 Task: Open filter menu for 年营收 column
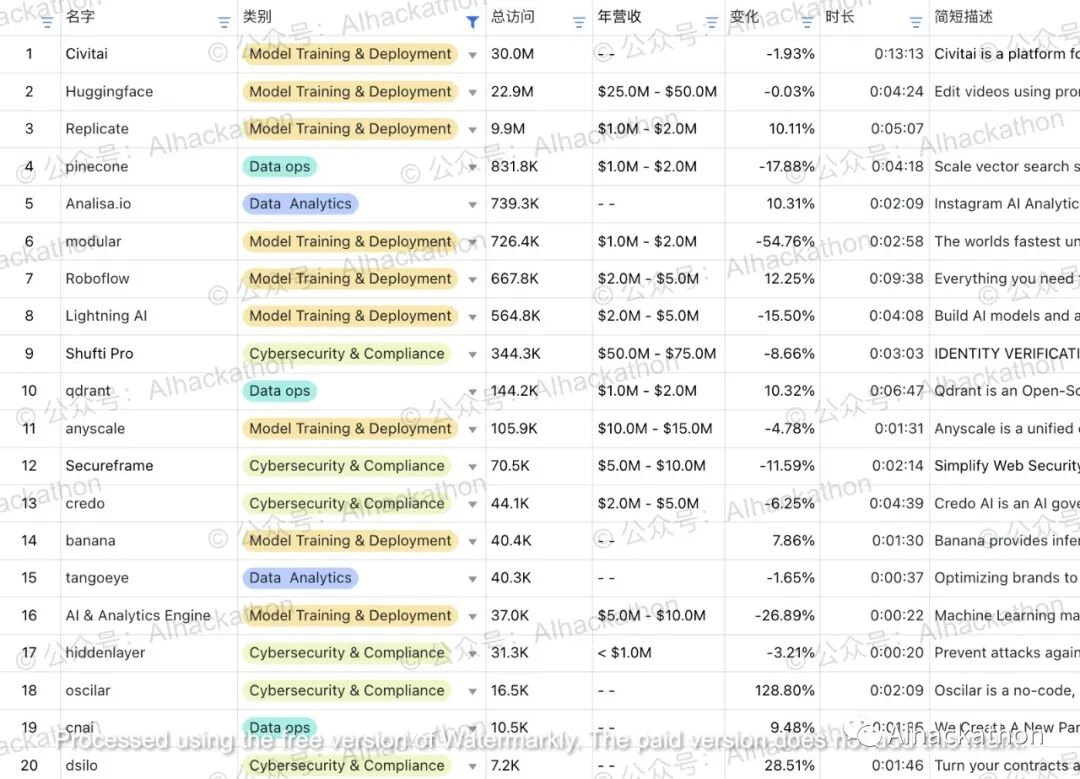[712, 23]
